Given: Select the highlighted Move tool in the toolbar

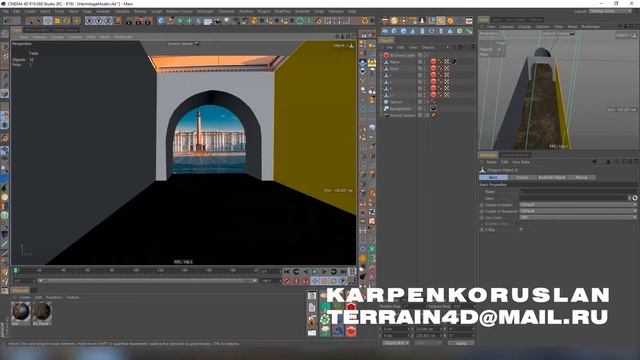Looking at the screenshot, I should click(48, 21).
